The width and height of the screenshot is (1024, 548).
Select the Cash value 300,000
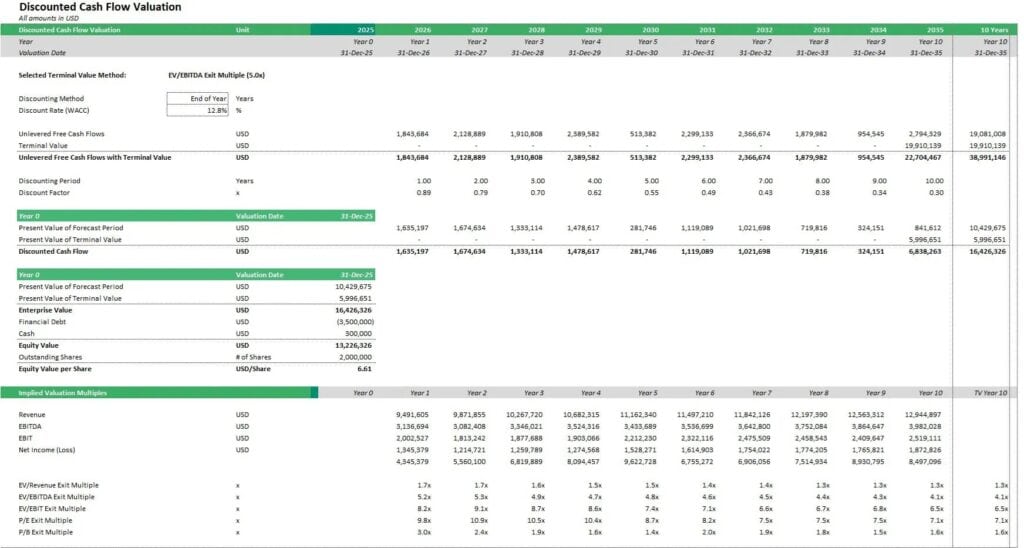tap(359, 334)
